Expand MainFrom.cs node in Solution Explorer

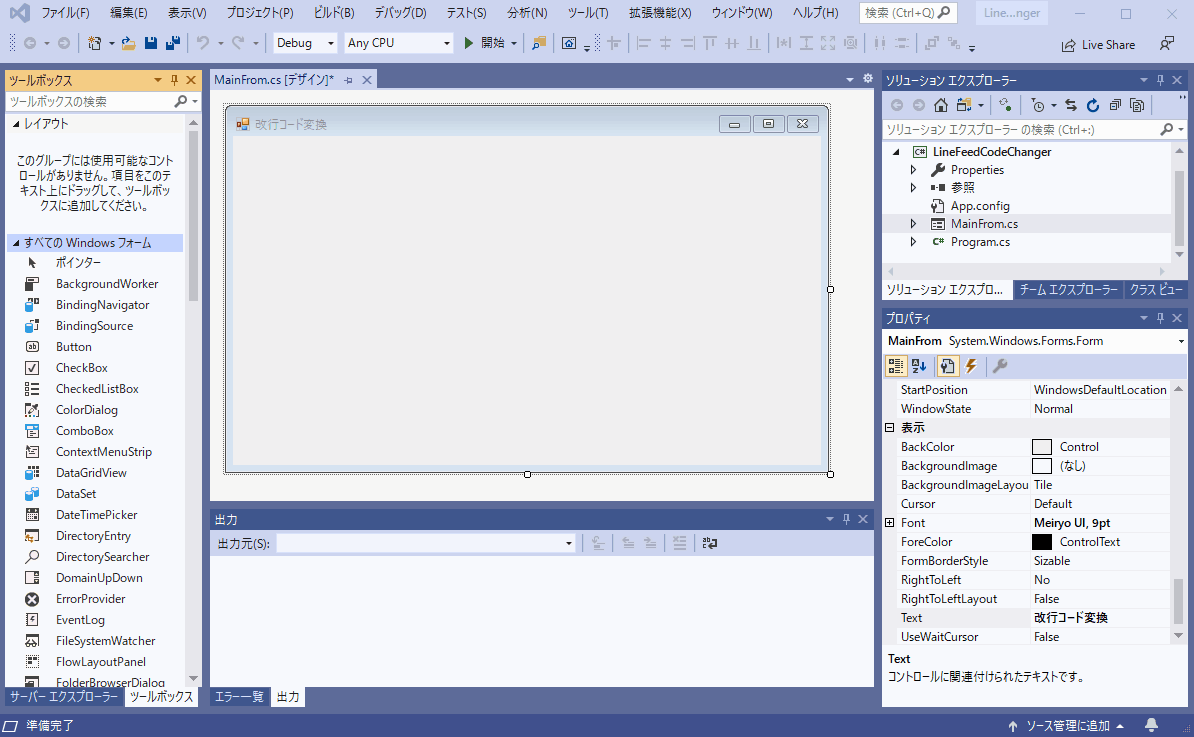coord(914,224)
